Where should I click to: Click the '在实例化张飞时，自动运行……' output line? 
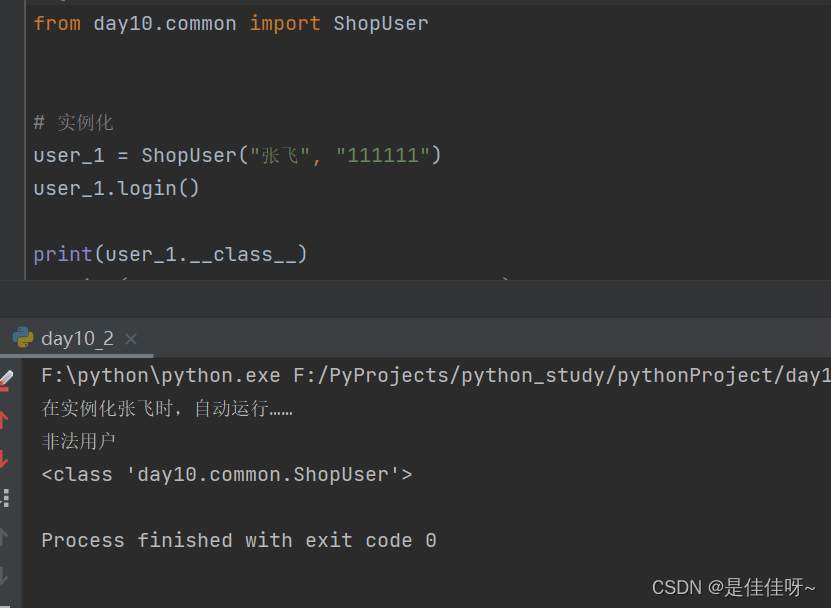167,408
